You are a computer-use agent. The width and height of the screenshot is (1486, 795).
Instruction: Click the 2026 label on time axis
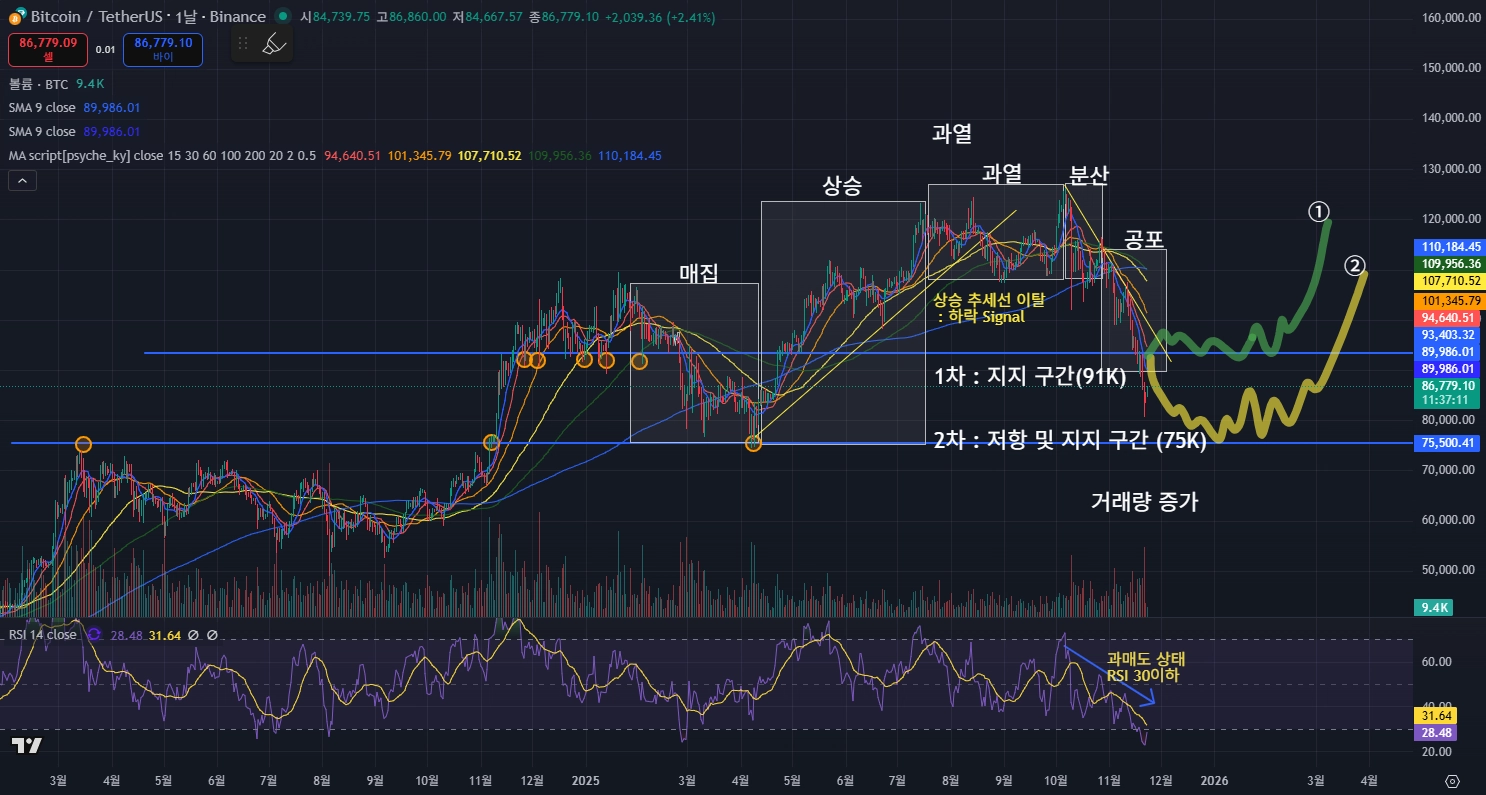1213,779
